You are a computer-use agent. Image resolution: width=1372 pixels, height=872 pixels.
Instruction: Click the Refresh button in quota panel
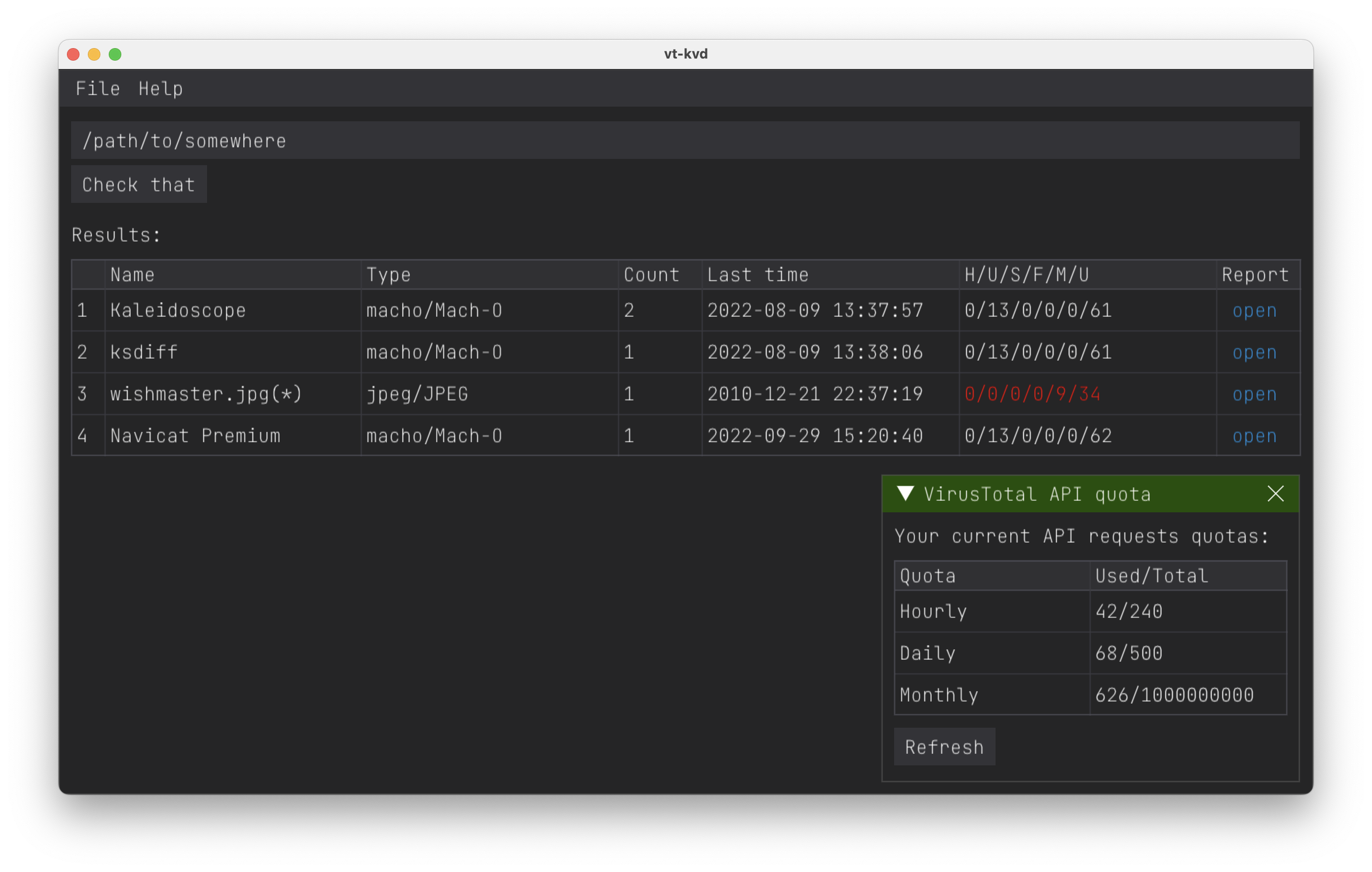pyautogui.click(x=944, y=747)
